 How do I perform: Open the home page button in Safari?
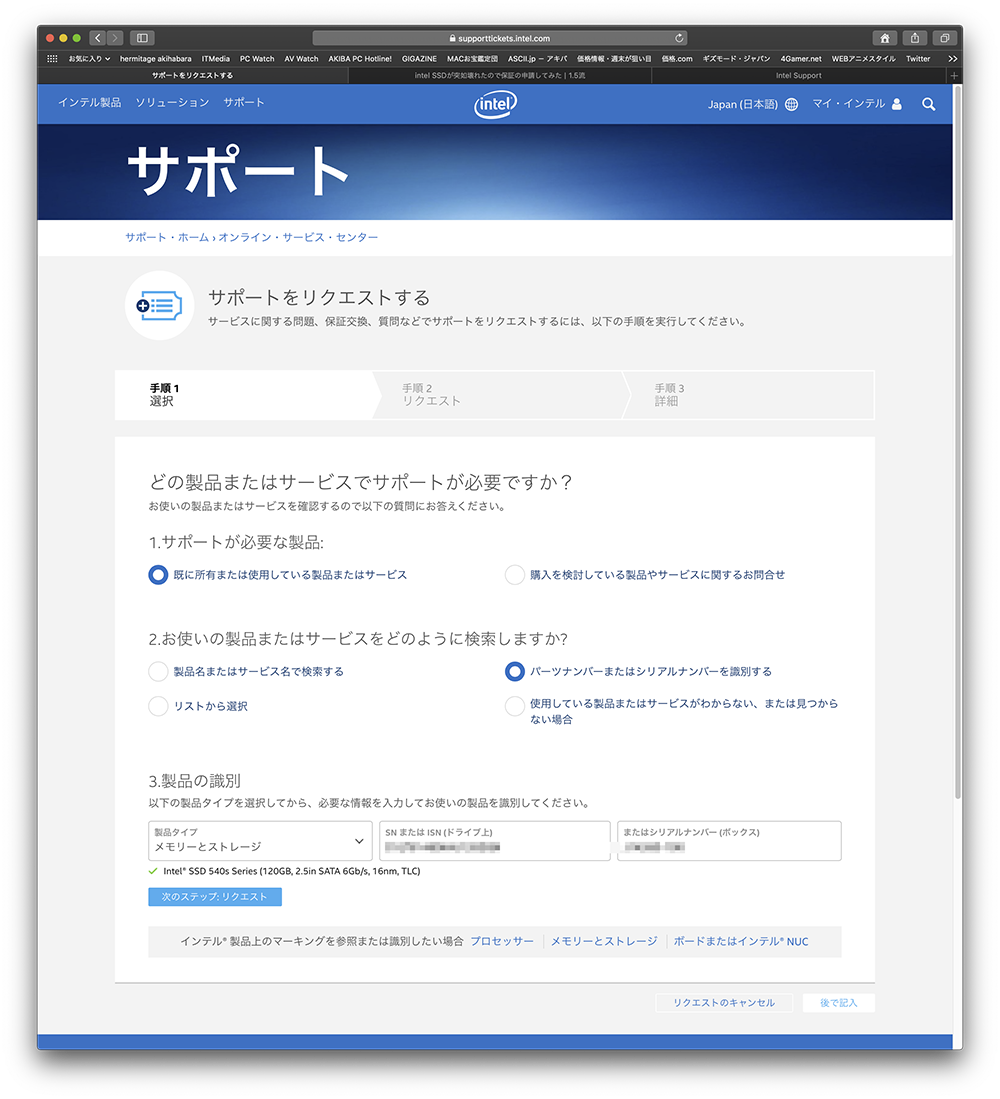tap(884, 38)
